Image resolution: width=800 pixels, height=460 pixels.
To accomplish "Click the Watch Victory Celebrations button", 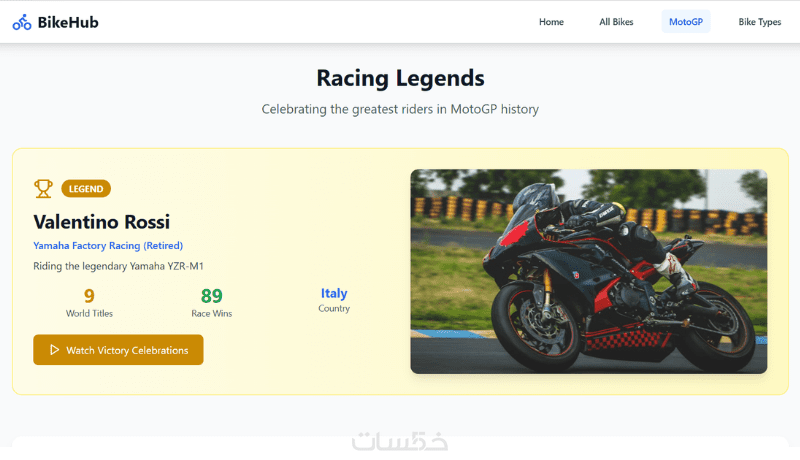I will (x=118, y=350).
